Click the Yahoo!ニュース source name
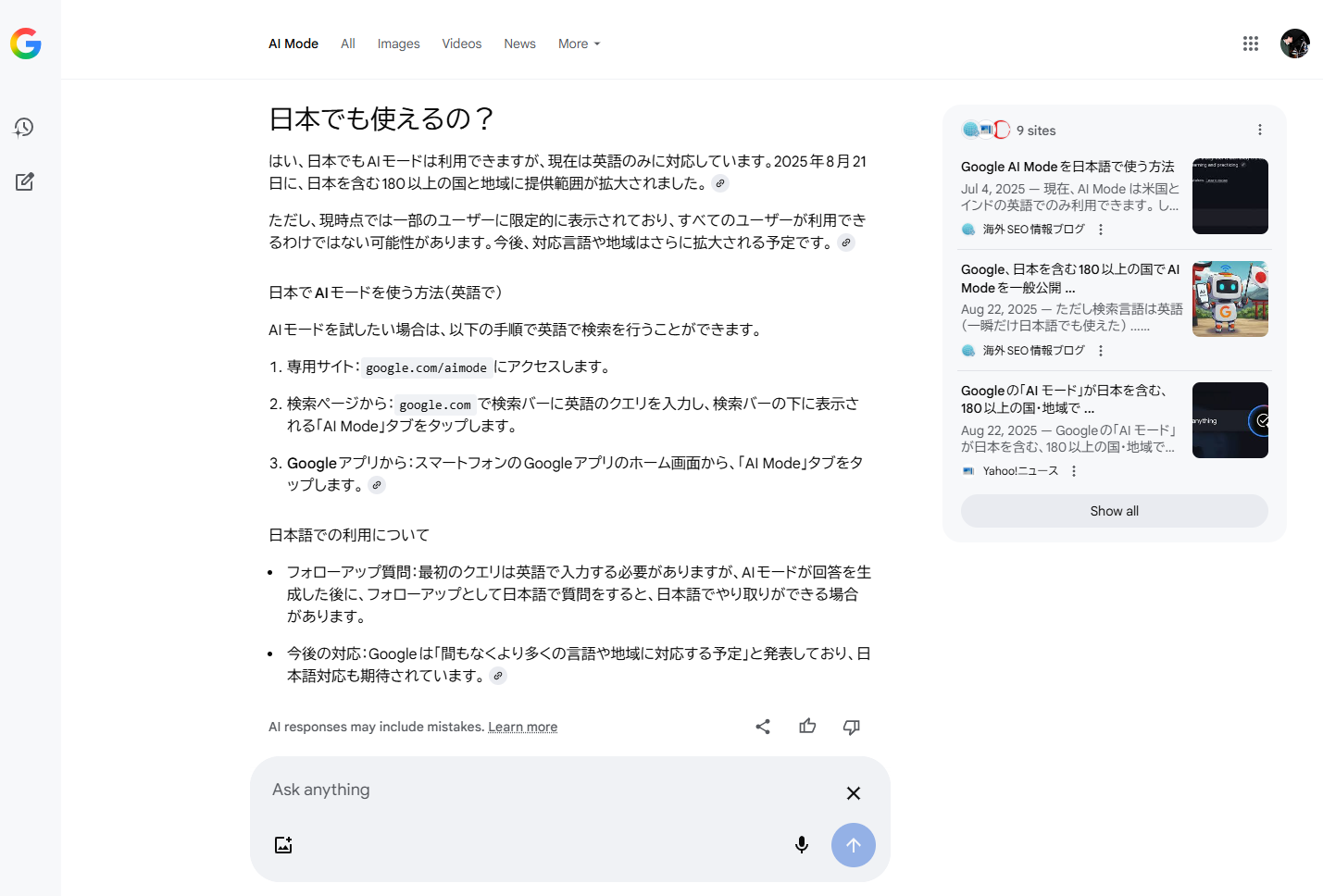The image size is (1323, 896). 1020,471
